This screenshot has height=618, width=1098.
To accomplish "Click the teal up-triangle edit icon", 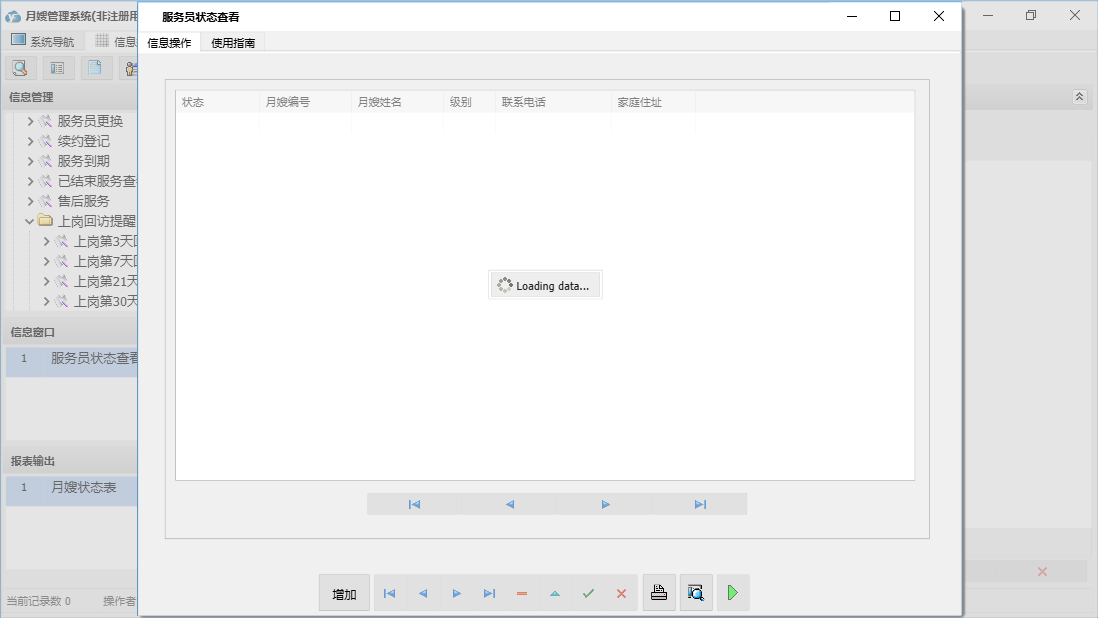I will click(x=555, y=593).
